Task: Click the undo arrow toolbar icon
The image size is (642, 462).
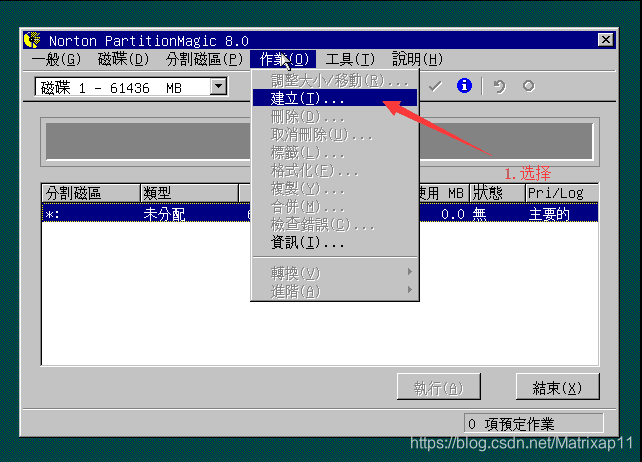Action: click(499, 86)
